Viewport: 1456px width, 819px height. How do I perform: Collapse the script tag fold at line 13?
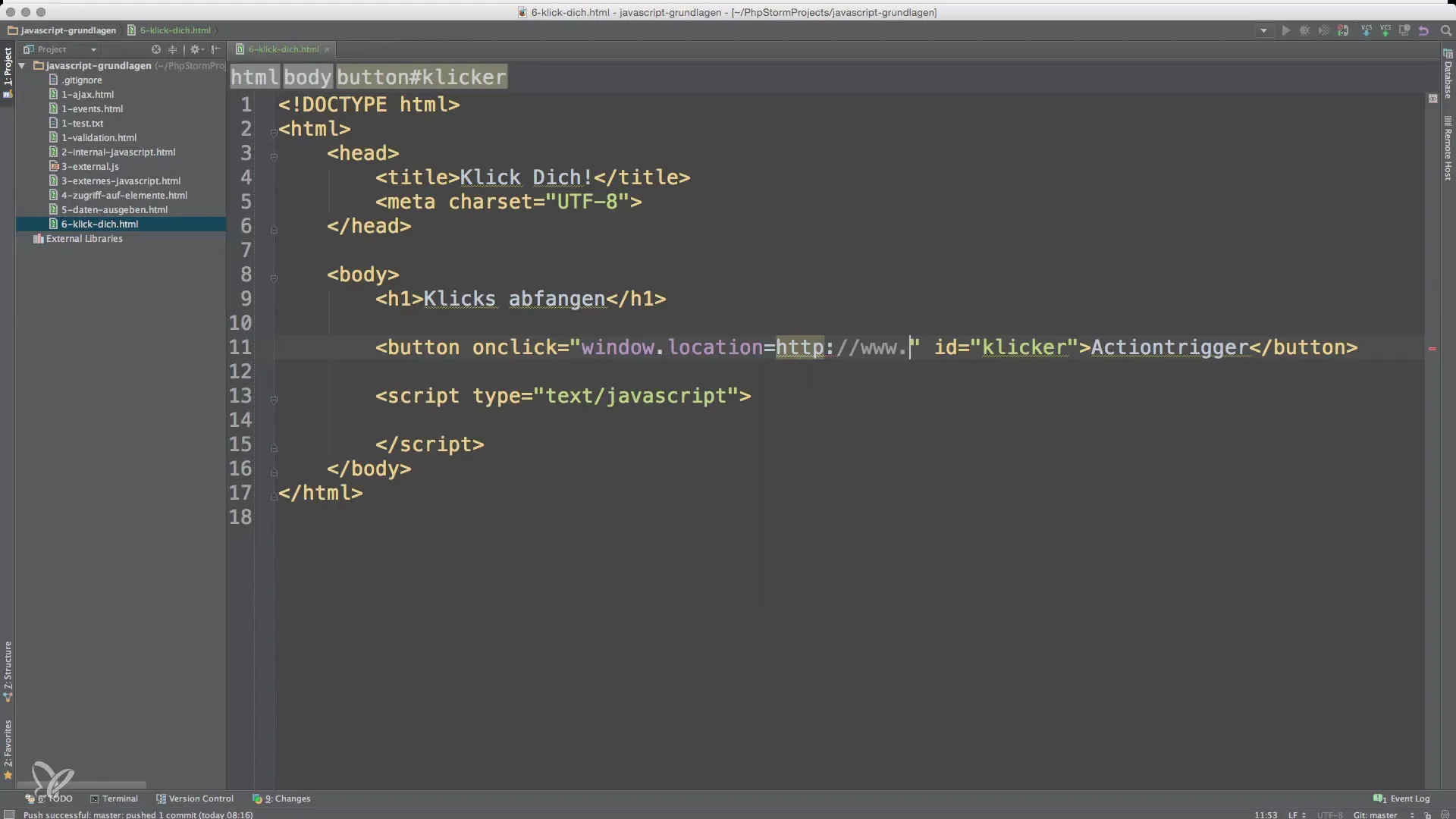point(274,399)
